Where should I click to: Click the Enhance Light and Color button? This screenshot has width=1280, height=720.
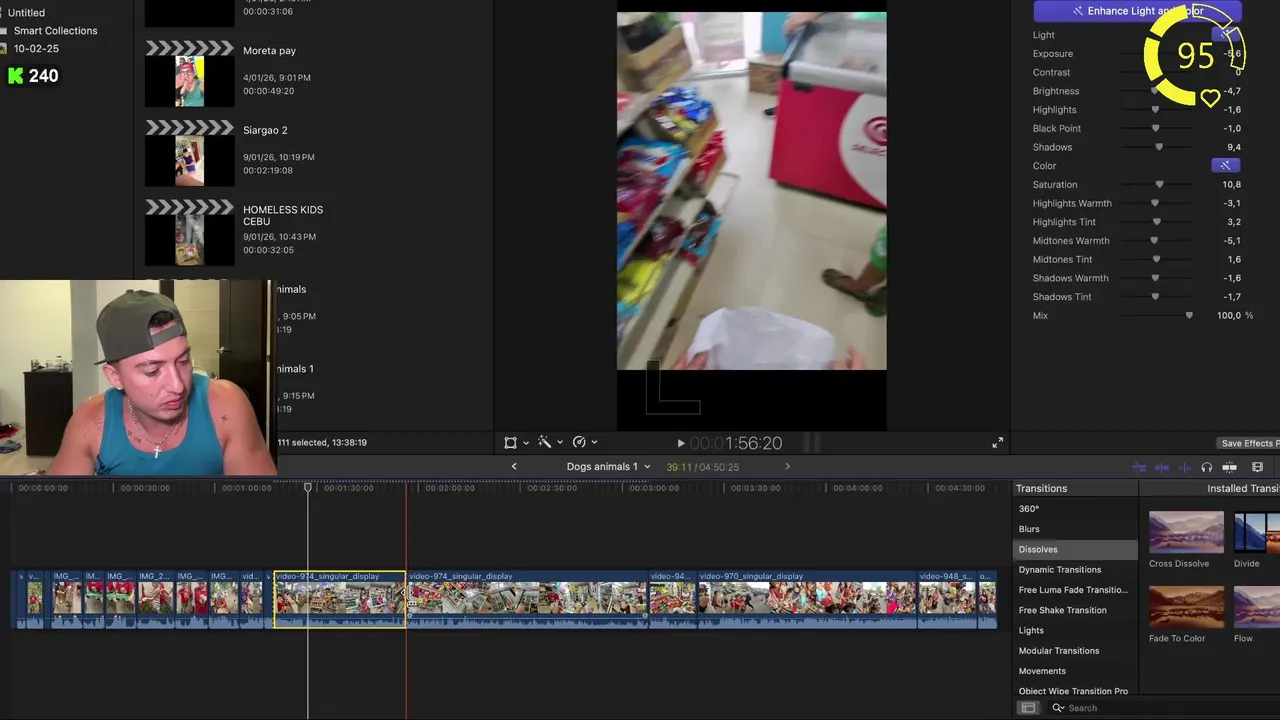(x=1137, y=11)
